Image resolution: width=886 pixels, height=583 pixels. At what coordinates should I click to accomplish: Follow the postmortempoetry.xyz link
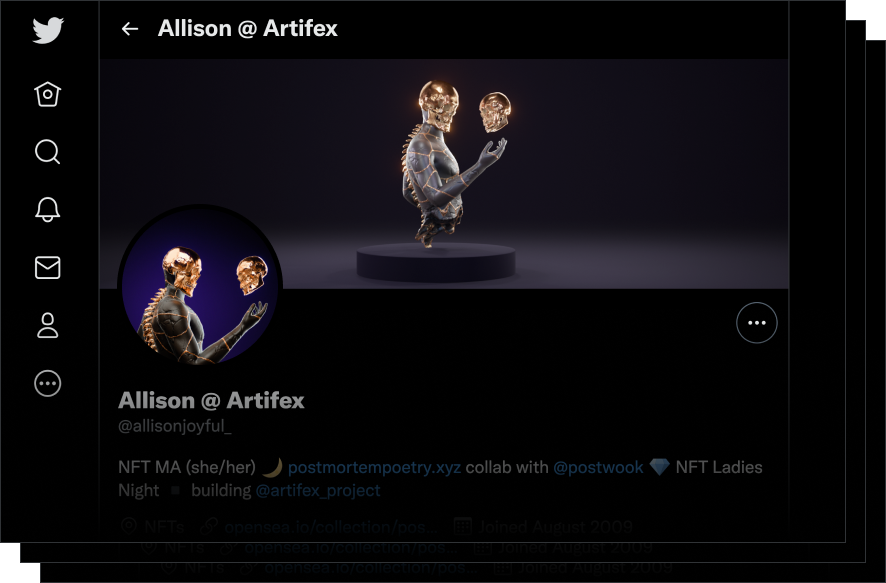point(374,467)
